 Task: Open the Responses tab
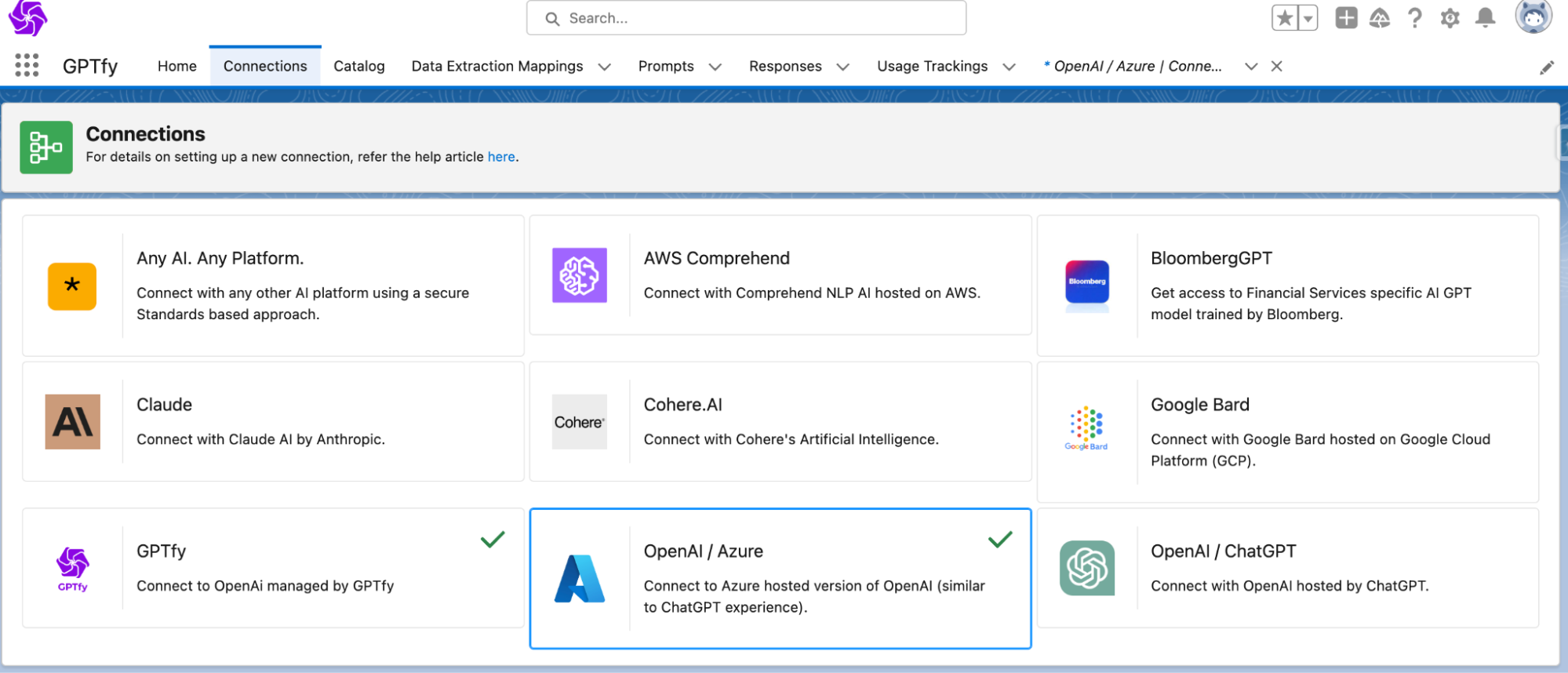[785, 66]
